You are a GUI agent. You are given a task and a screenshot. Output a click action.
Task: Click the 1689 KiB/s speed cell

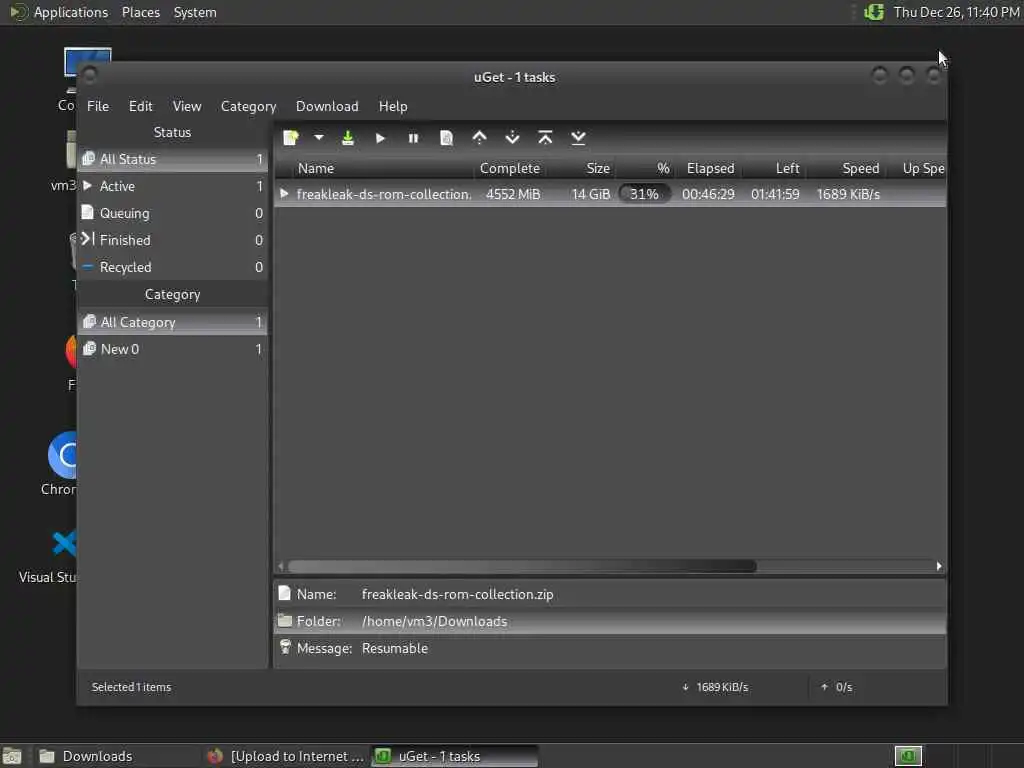[x=848, y=194]
